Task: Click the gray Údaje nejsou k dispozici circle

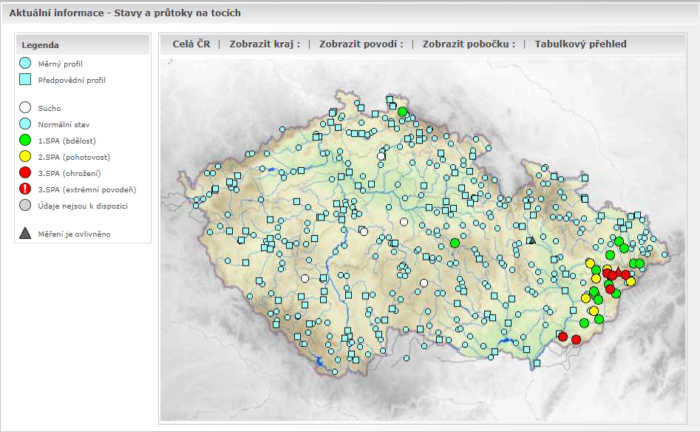Action: 25,205
